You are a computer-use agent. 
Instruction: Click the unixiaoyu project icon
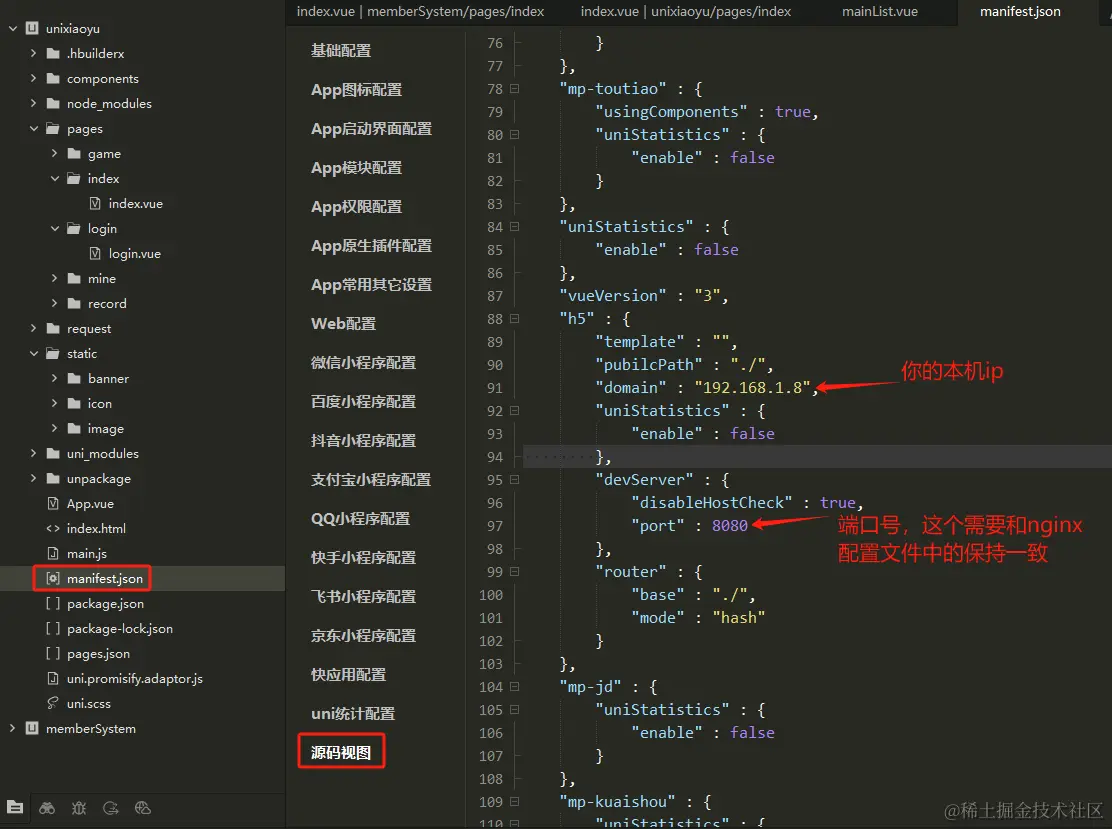(32, 28)
